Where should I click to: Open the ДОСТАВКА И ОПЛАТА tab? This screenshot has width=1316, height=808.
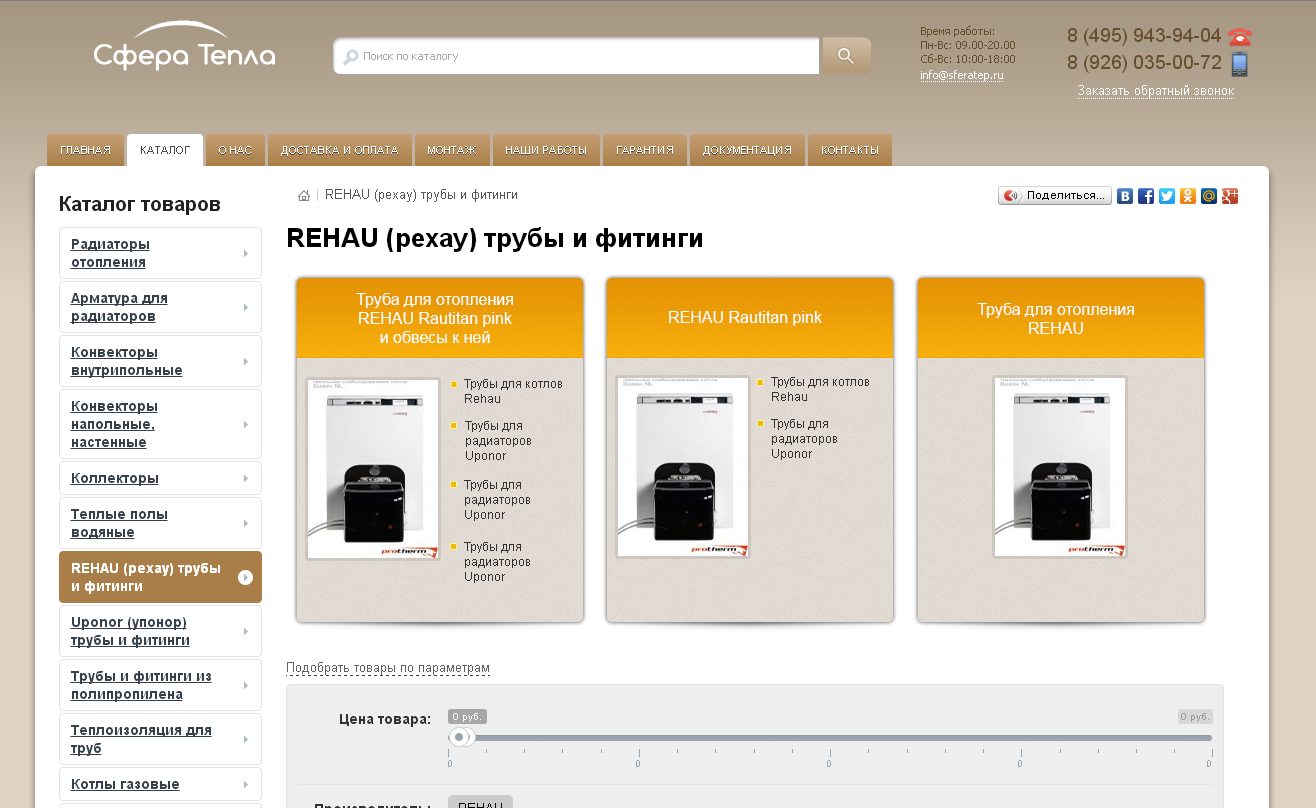coord(340,150)
